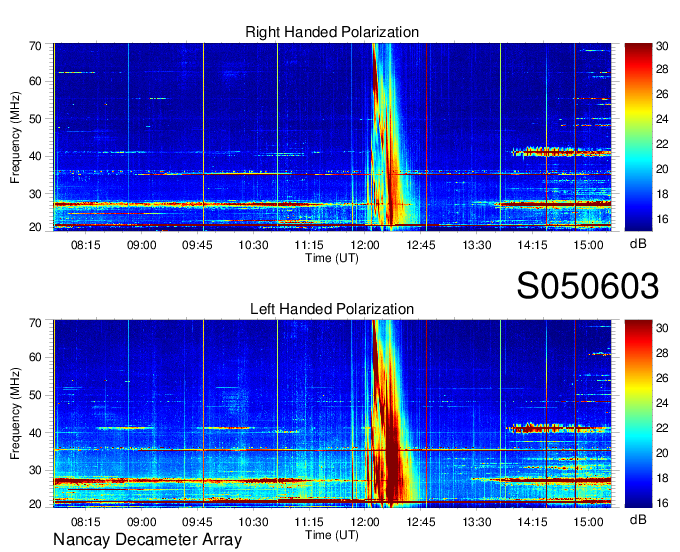This screenshot has height=552, width=680.
Task: Click the 50 MHz tick on right-handed plot
Action: click(x=35, y=119)
